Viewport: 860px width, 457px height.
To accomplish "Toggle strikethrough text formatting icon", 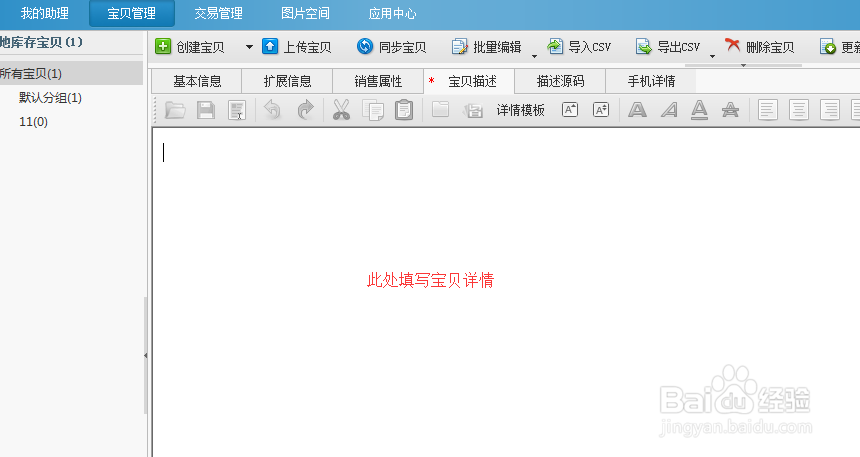I will click(730, 110).
